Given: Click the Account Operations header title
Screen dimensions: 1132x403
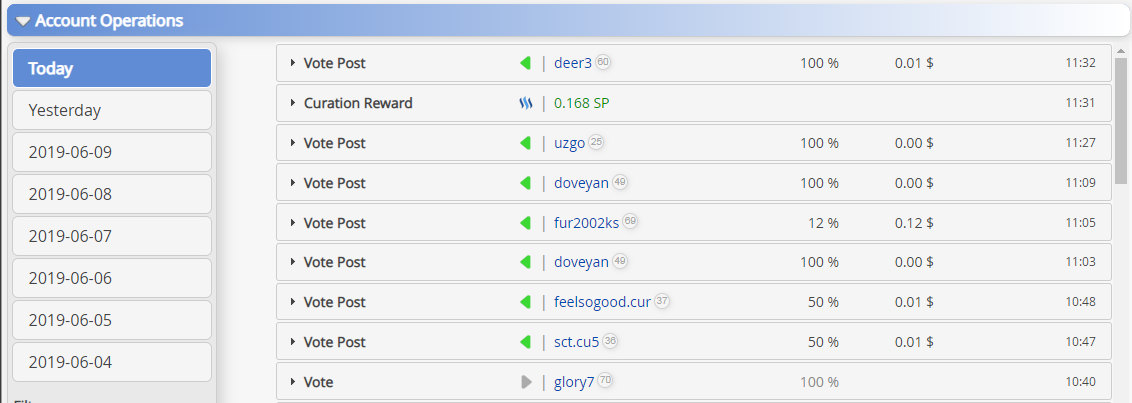Looking at the screenshot, I should coord(109,21).
